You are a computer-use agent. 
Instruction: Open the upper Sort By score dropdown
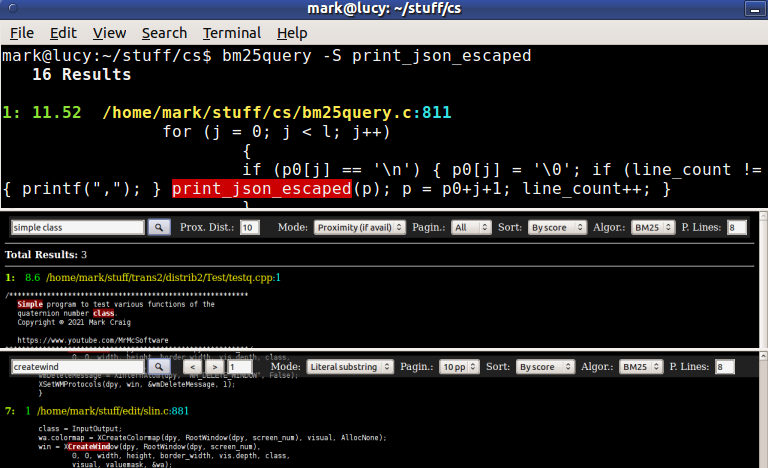(557, 227)
